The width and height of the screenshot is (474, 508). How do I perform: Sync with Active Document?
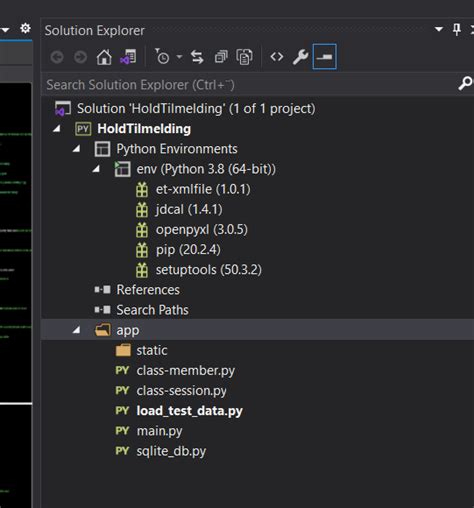pyautogui.click(x=197, y=57)
